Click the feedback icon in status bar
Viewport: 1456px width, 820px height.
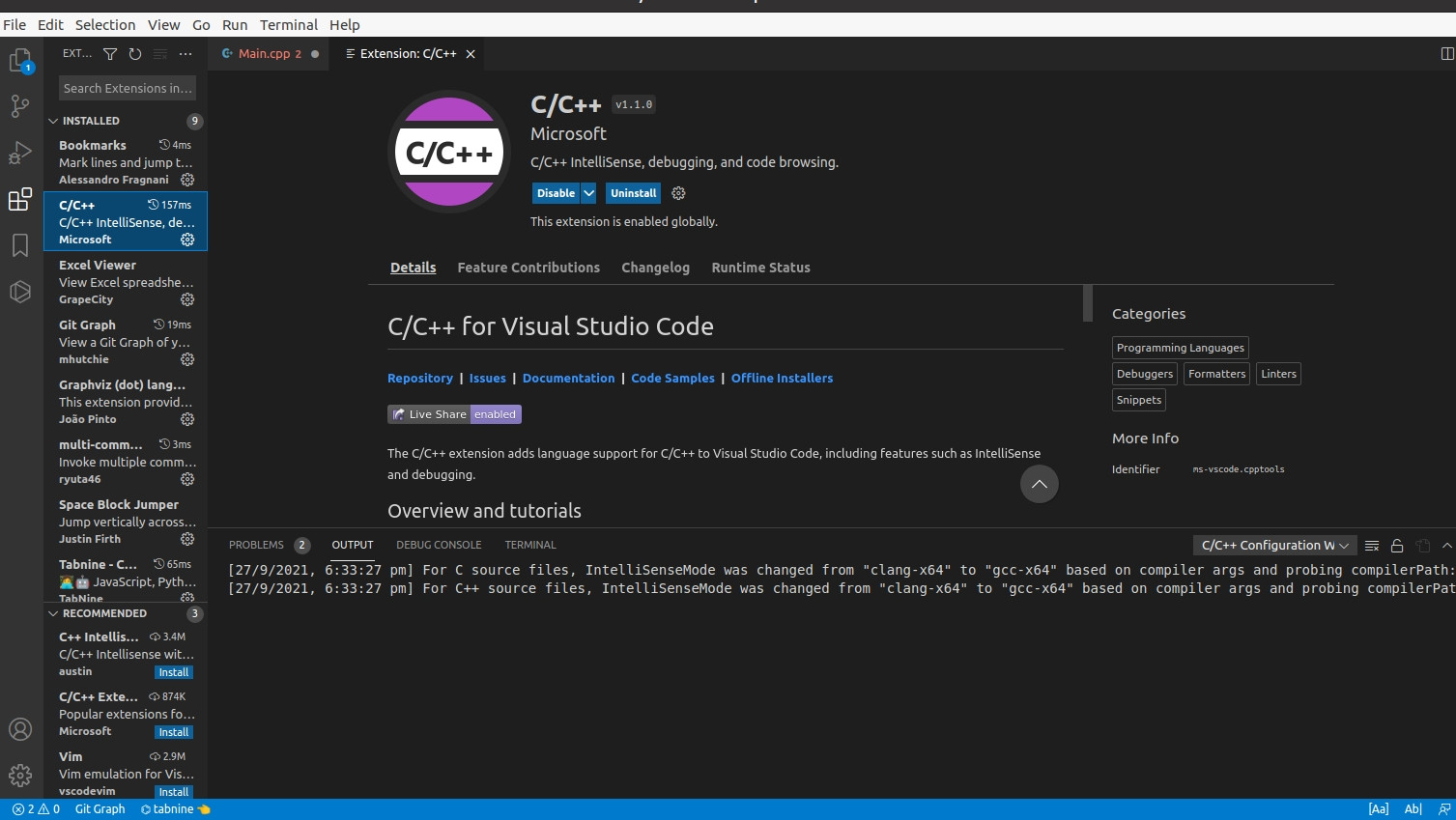coord(1444,809)
